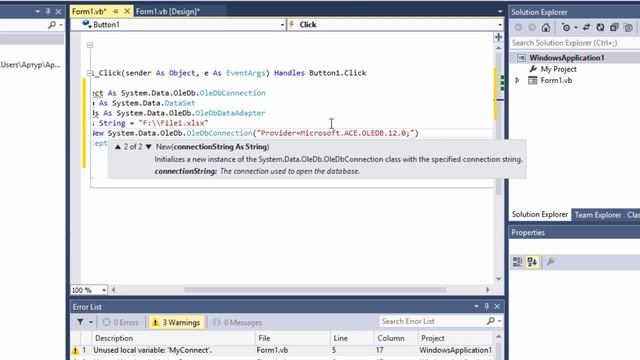The image size is (640, 360).
Task: Click the Home icon in Solution Explorer
Action: point(546,28)
